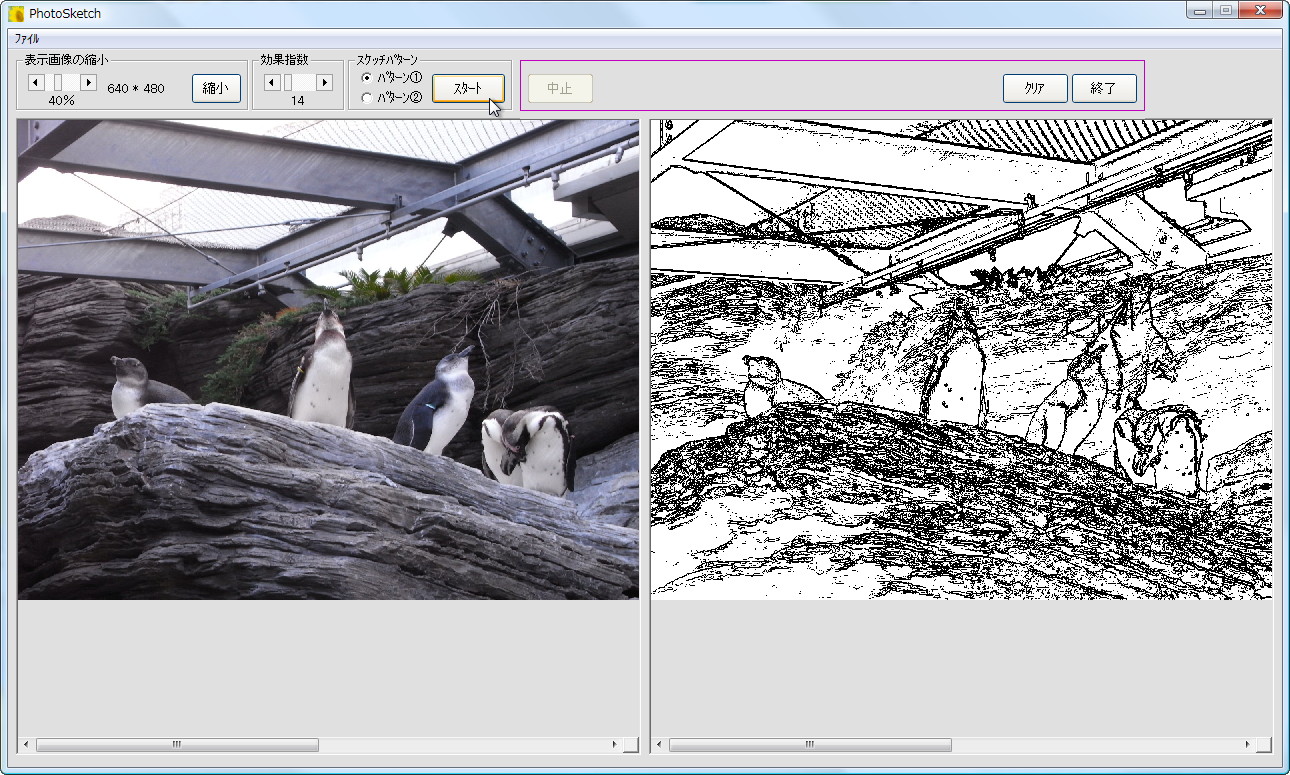Select the パターン② sketch pattern
Image resolution: width=1290 pixels, height=775 pixels.
pos(369,96)
